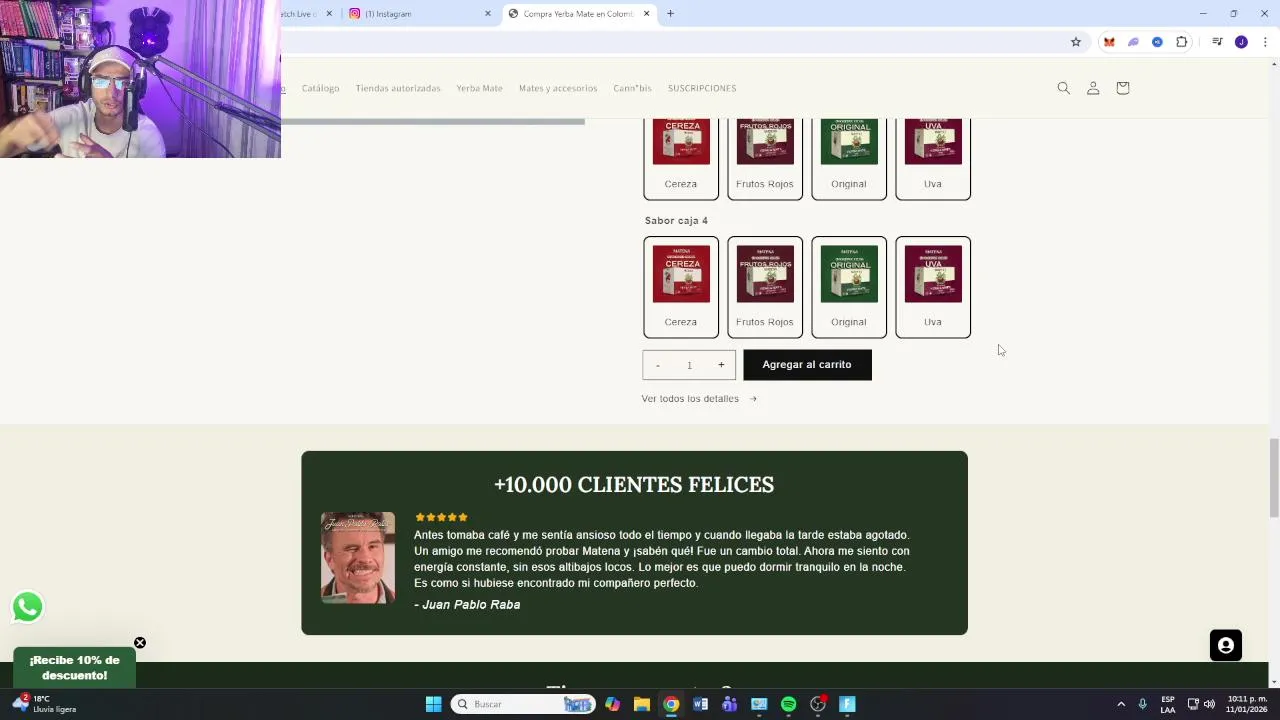Screen dimensions: 1280x720
Task: Open the account login icon
Action: pyautogui.click(x=1093, y=88)
